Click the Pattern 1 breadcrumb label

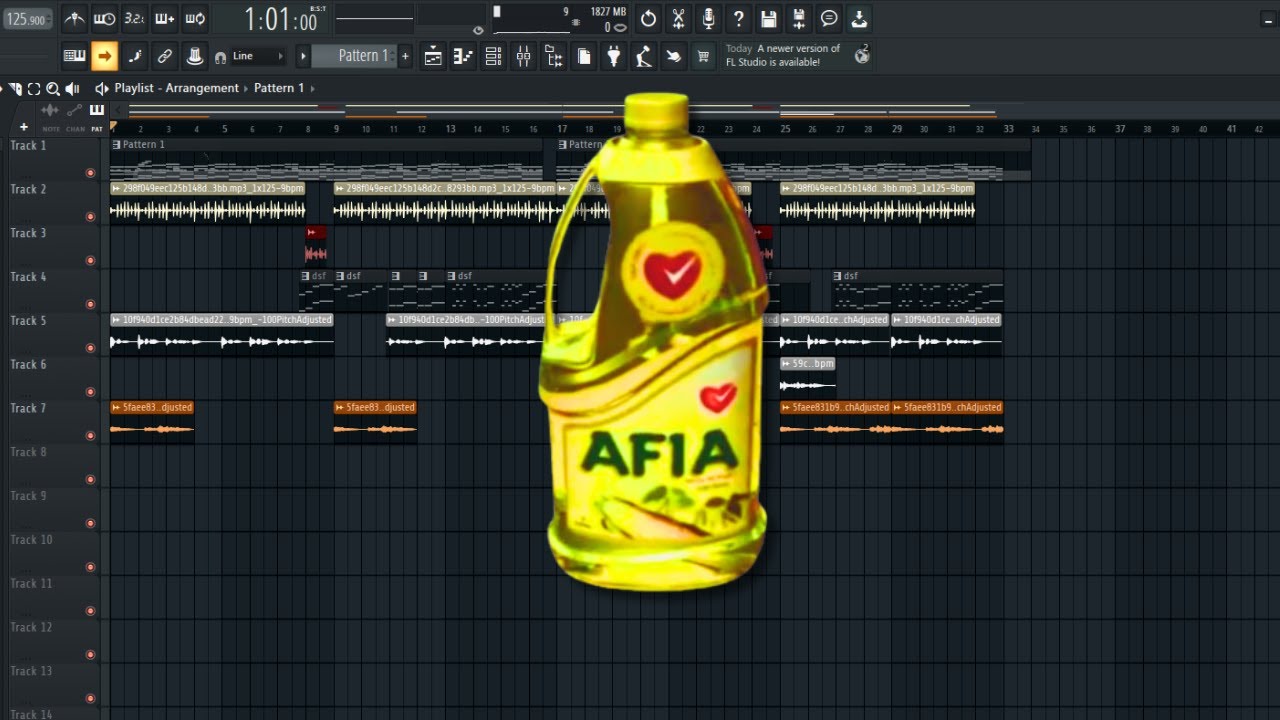click(279, 88)
